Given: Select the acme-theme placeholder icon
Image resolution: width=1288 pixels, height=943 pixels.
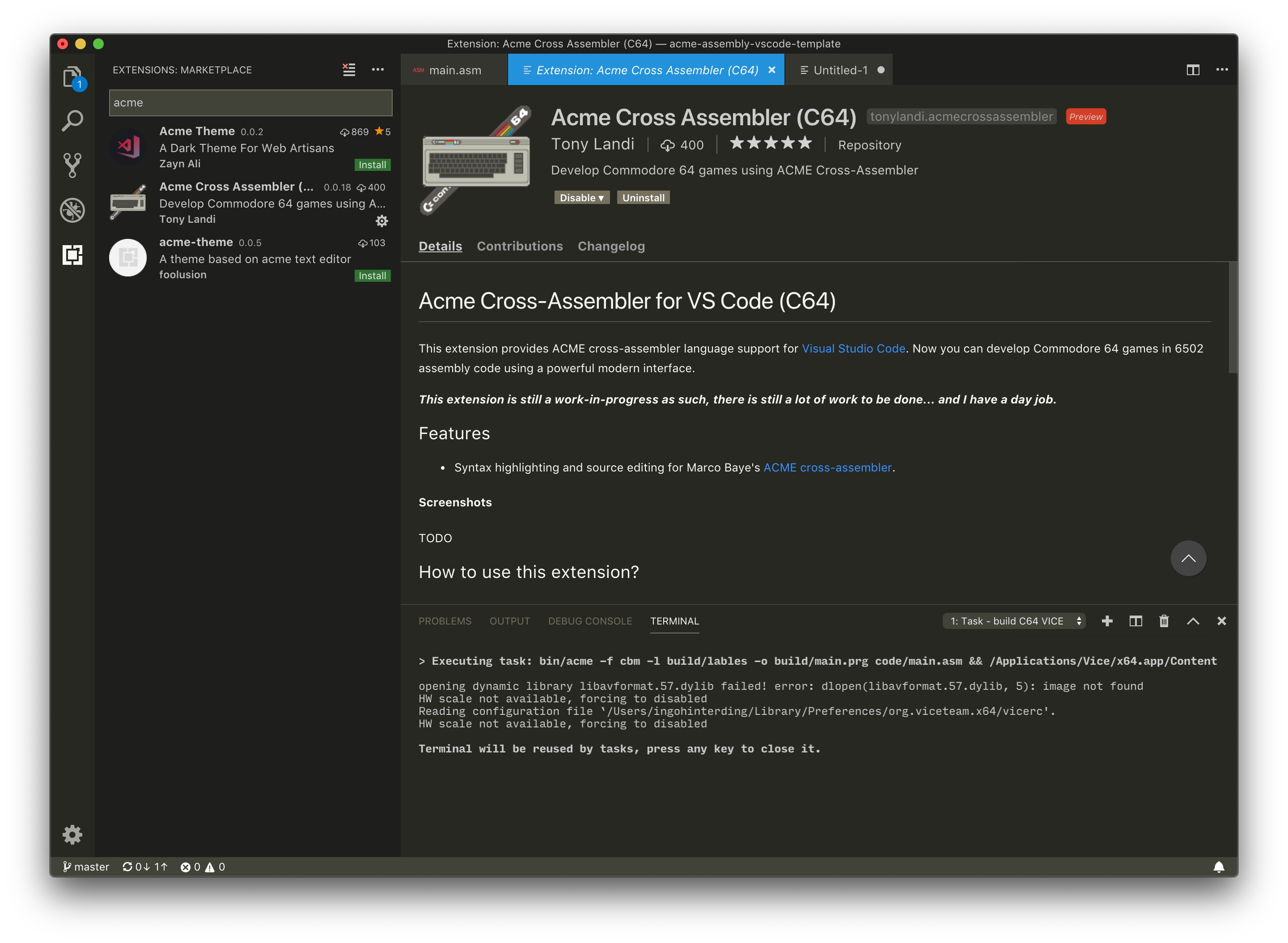Looking at the screenshot, I should pyautogui.click(x=128, y=257).
